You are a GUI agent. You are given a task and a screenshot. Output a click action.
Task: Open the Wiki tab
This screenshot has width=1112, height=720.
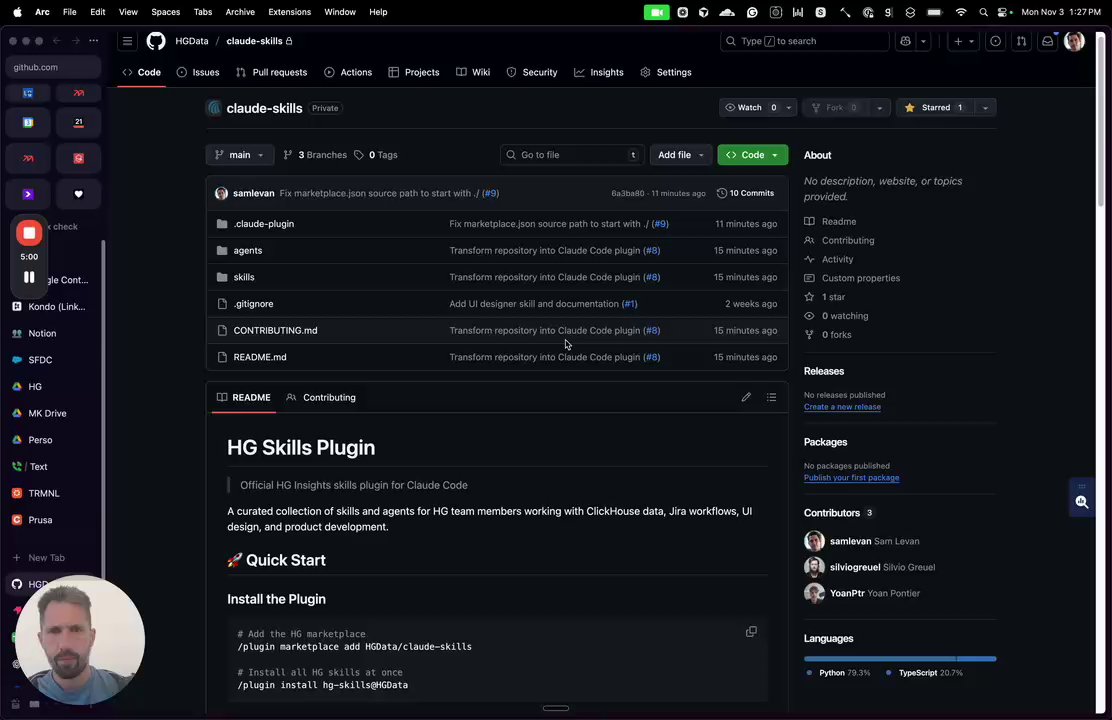point(473,72)
